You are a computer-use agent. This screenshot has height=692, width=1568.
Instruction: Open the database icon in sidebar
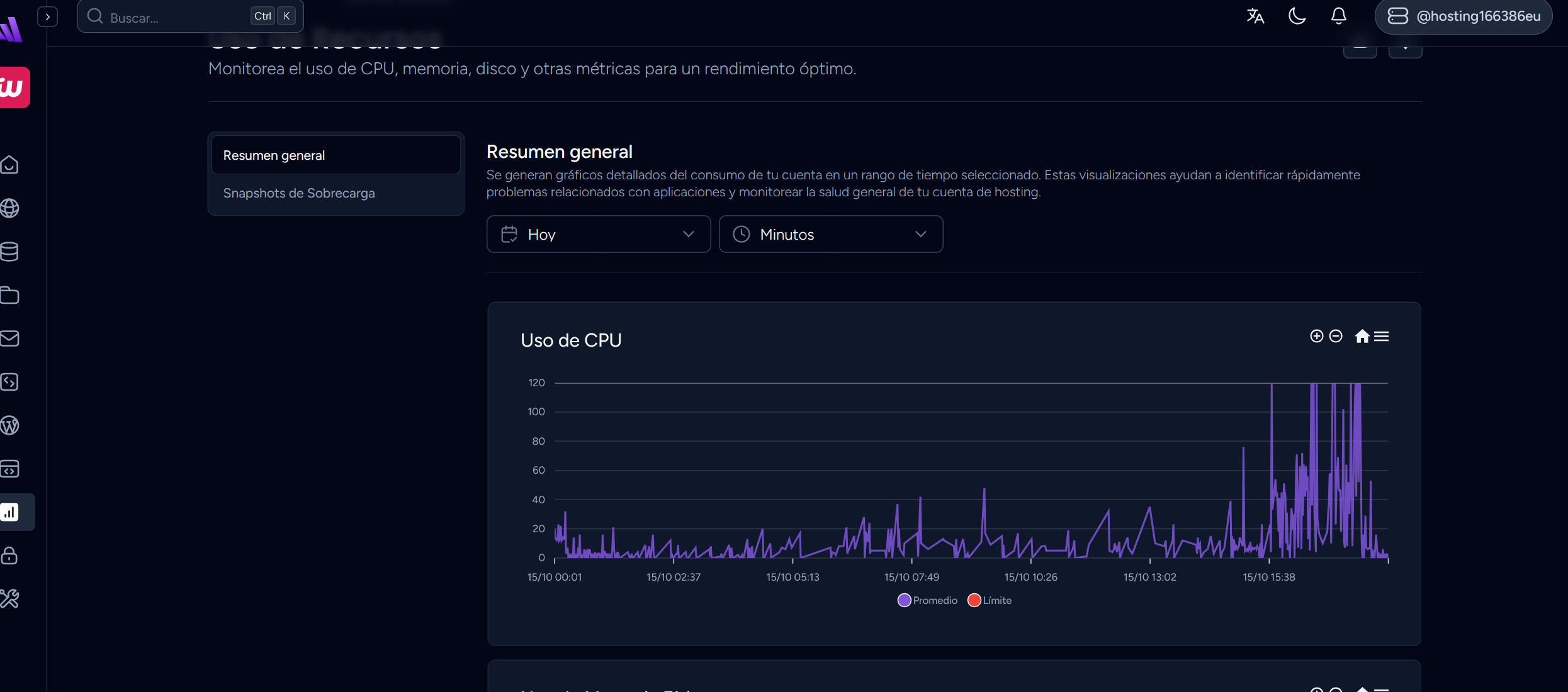[9, 252]
